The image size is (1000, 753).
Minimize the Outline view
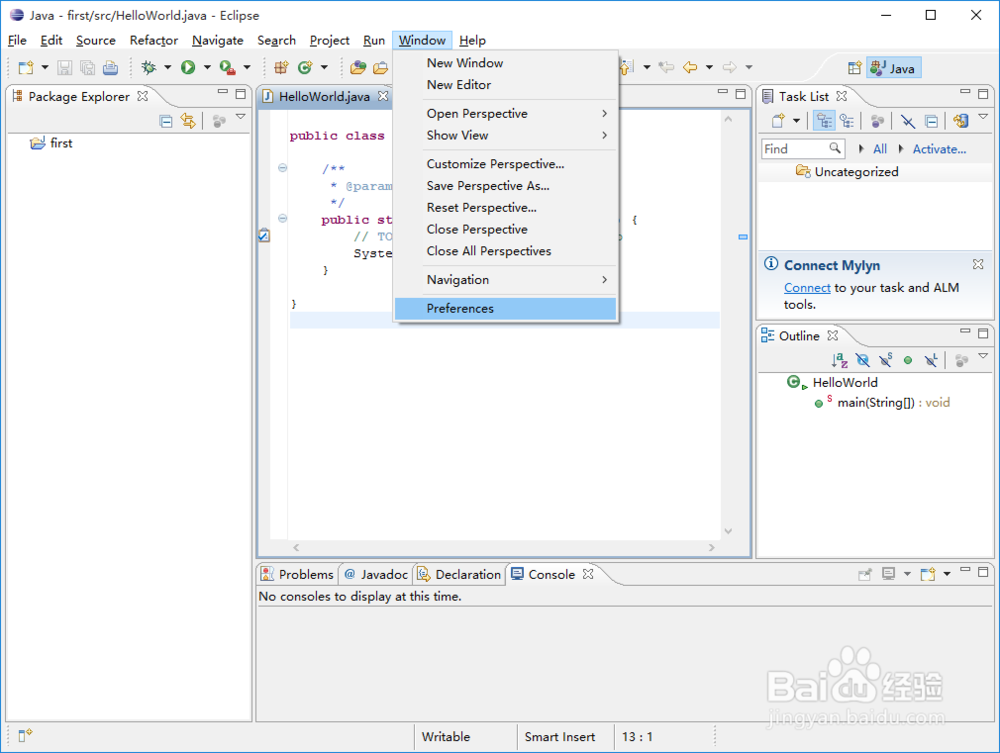tap(965, 332)
